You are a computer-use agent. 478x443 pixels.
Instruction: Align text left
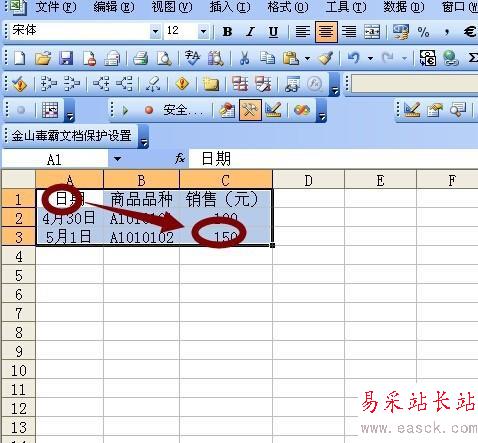pos(303,32)
